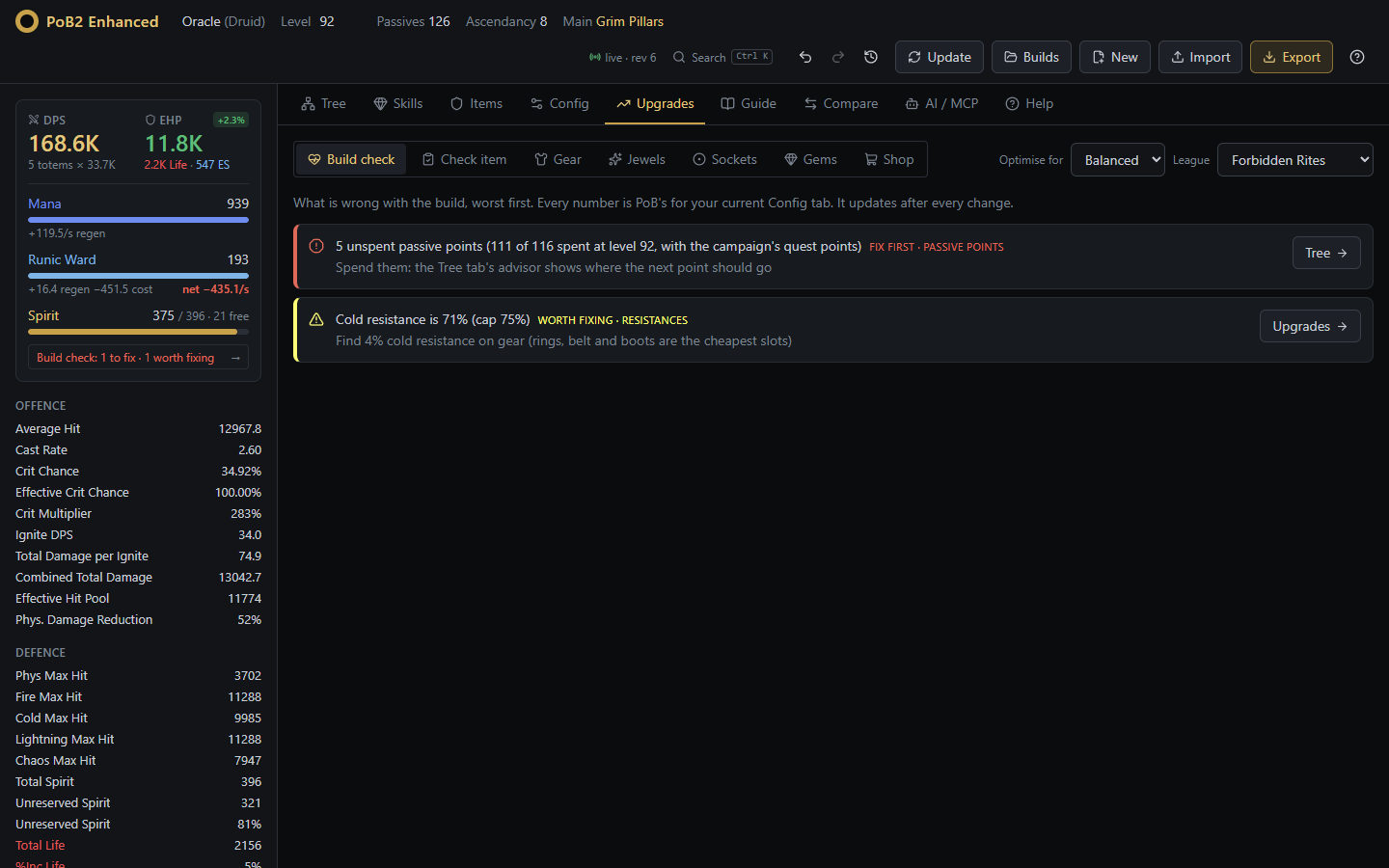
Task: Select the Gems sub-tab
Action: click(x=810, y=159)
